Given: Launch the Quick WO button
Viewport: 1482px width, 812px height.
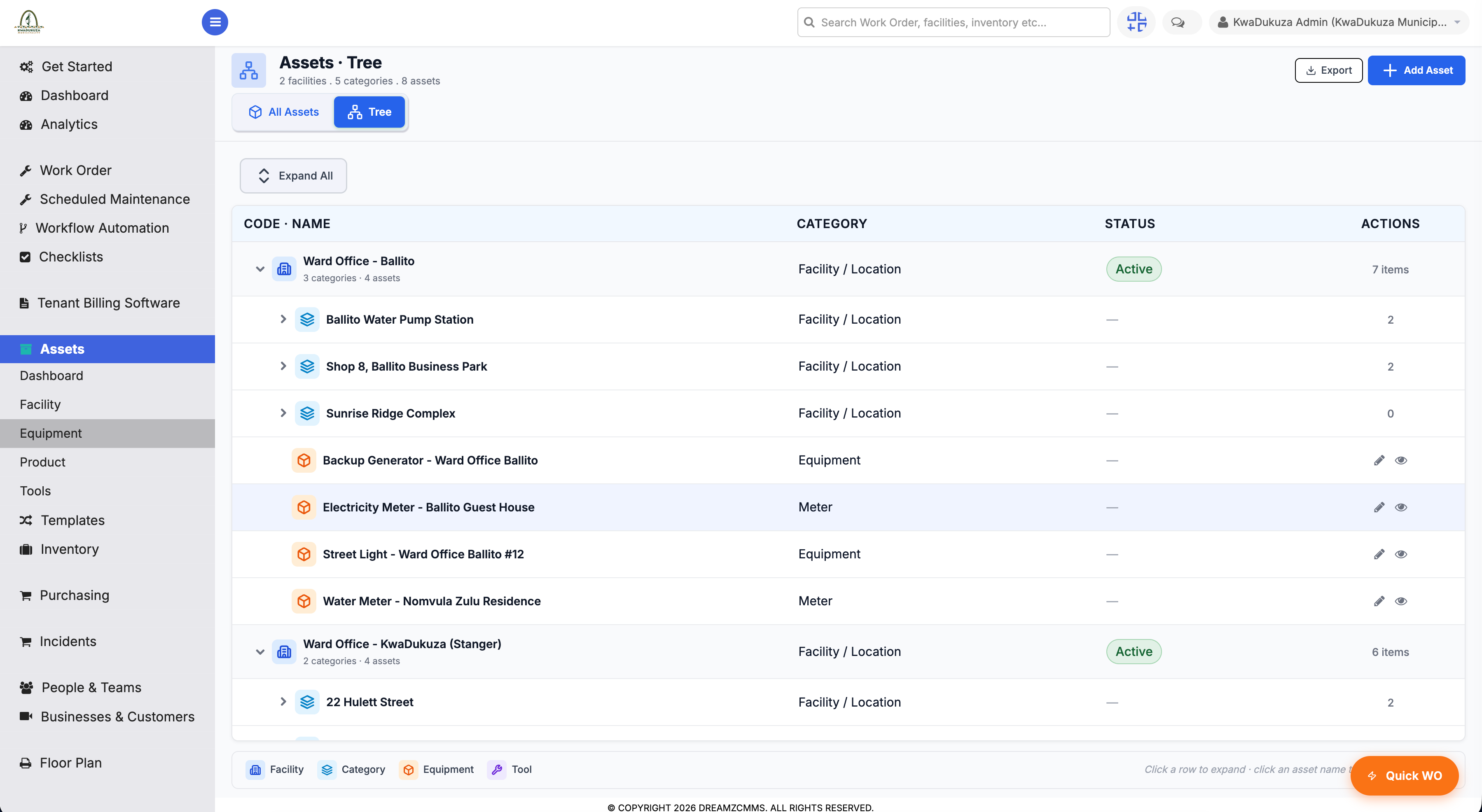Looking at the screenshot, I should [1404, 776].
